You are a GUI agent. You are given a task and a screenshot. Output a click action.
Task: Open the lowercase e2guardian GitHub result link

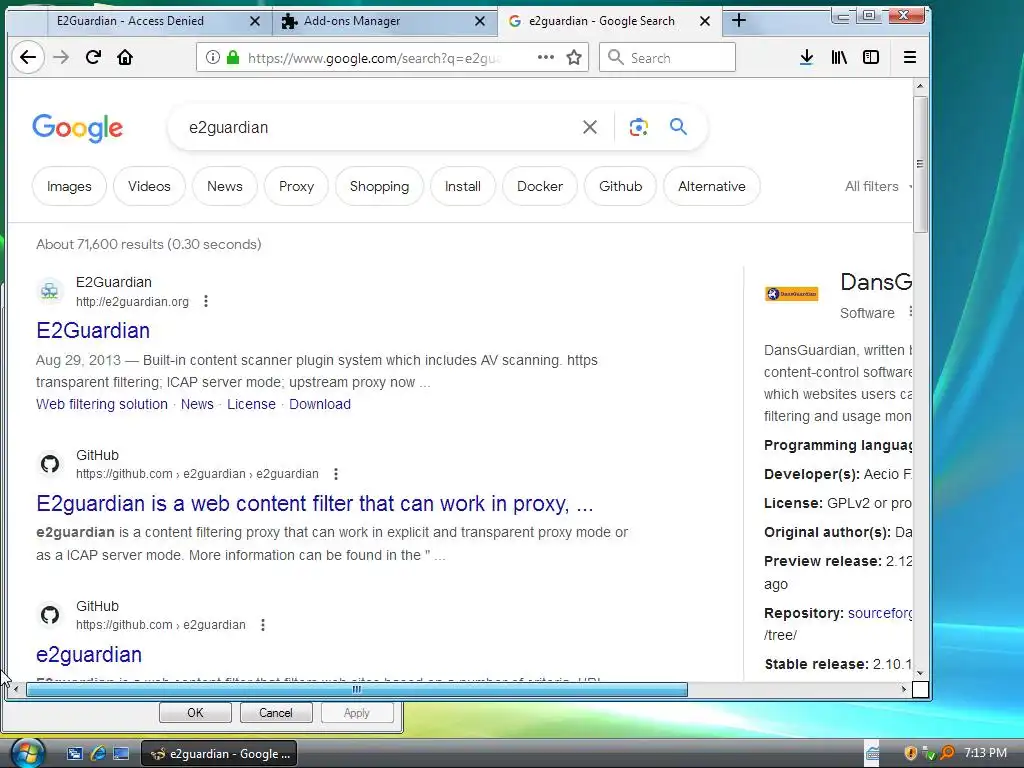tap(89, 654)
